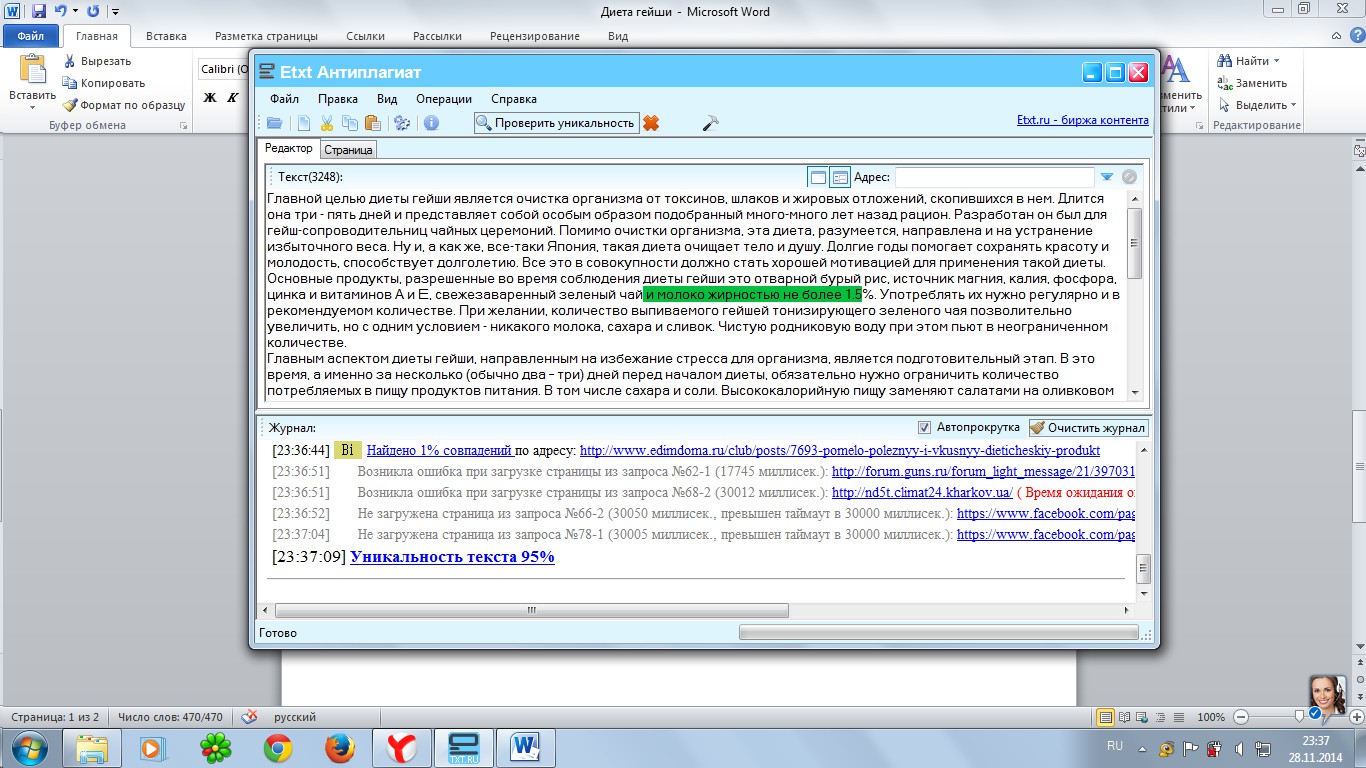Screen dimensions: 1366x768
Task: Select the Редактор tab in Etxt
Action: [x=288, y=148]
